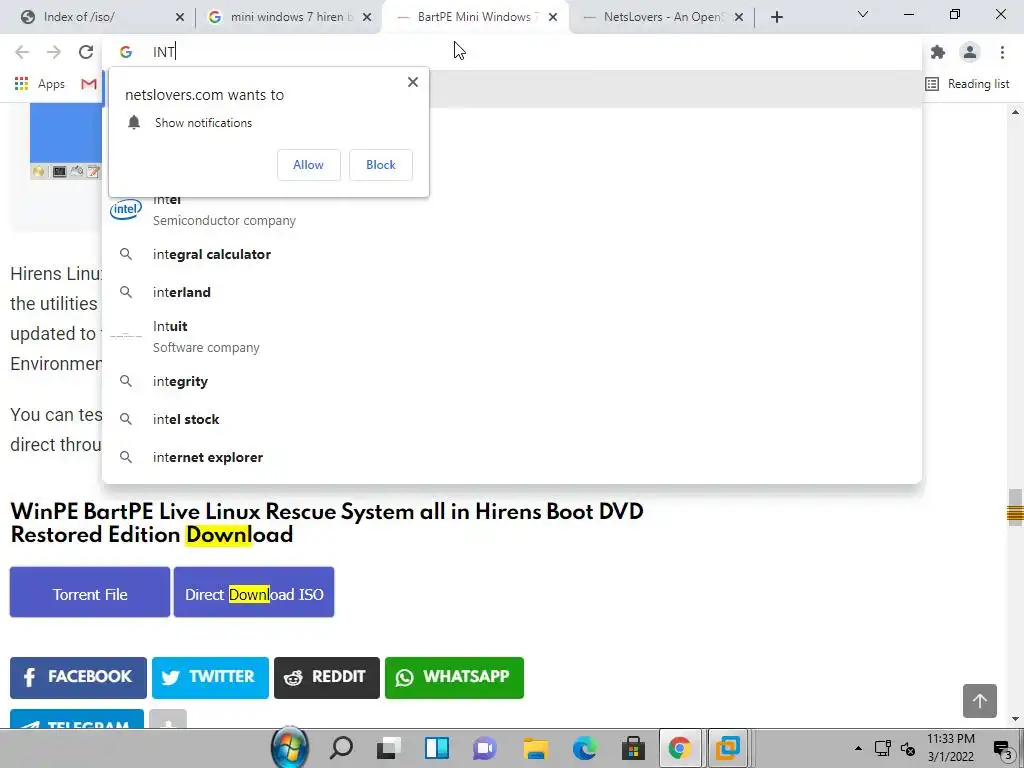Close the NetsLovers tab
1024x768 pixels.
click(x=739, y=17)
